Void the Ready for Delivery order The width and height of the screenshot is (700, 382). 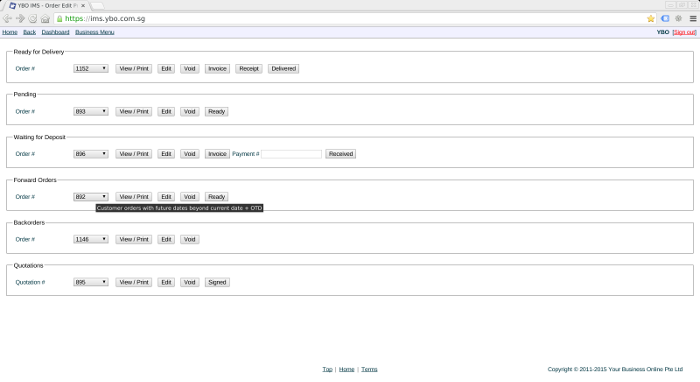coord(190,69)
